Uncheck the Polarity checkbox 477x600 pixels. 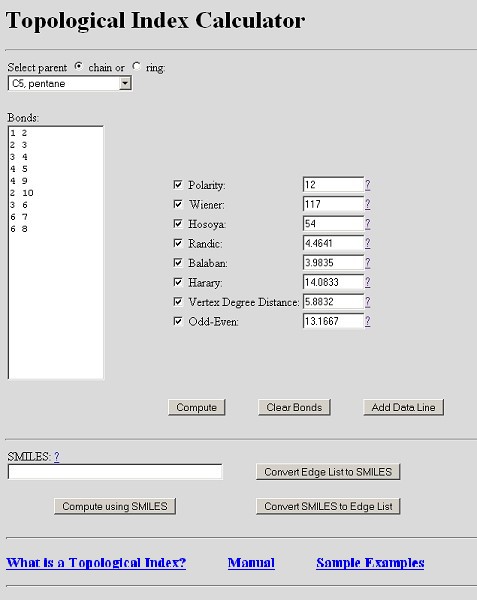pos(178,185)
